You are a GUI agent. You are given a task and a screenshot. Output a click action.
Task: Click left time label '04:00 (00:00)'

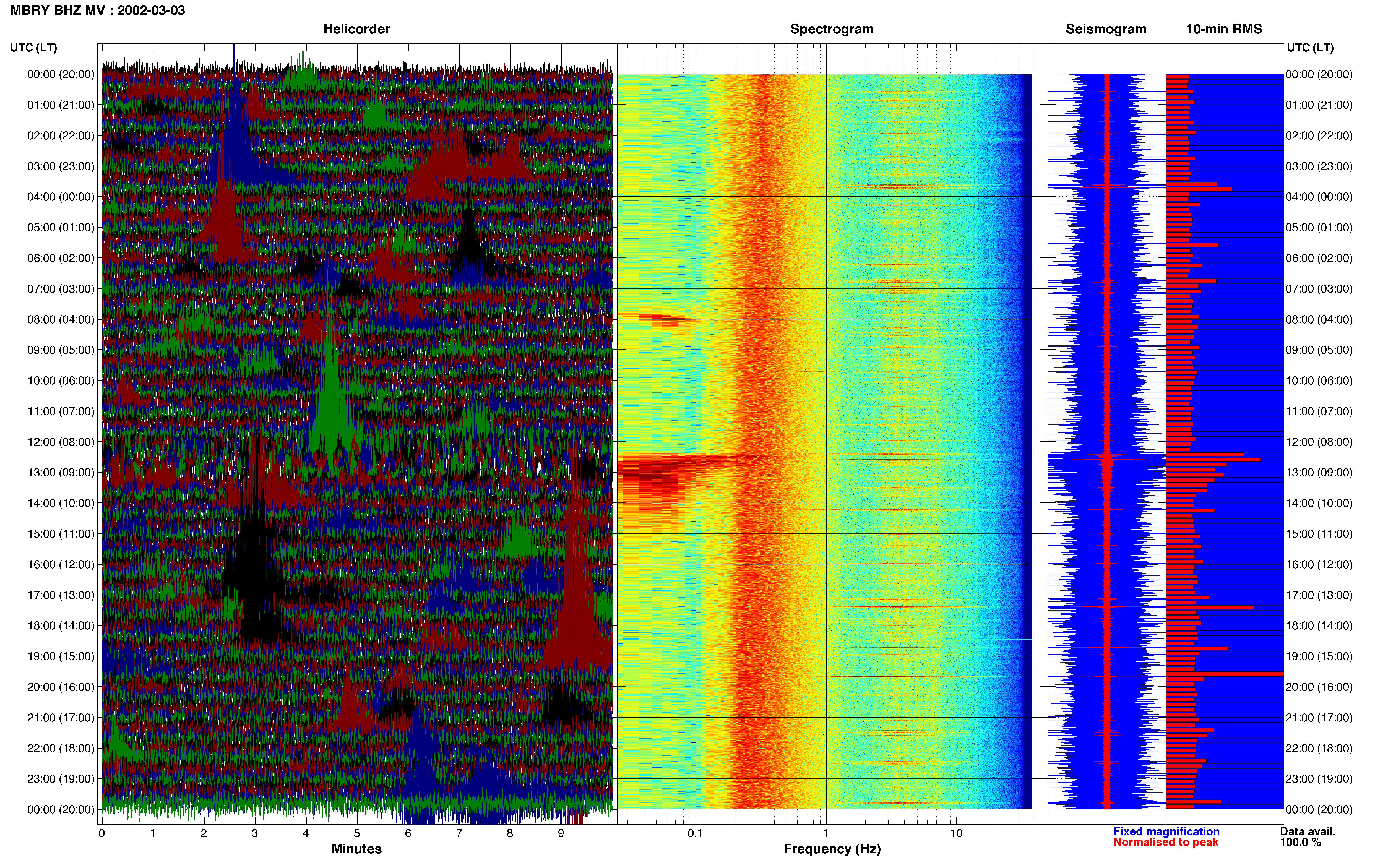[60, 197]
